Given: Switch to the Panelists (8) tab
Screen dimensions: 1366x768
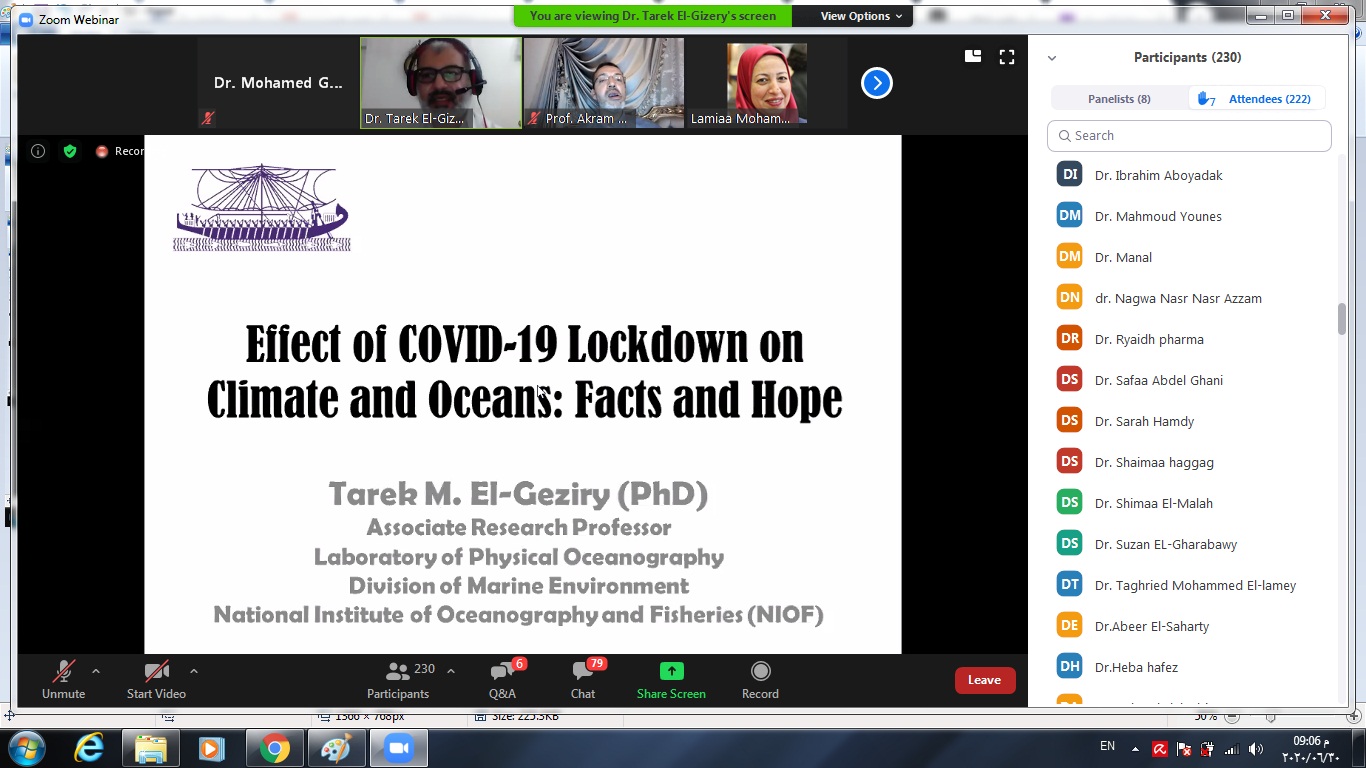Looking at the screenshot, I should [x=1119, y=98].
